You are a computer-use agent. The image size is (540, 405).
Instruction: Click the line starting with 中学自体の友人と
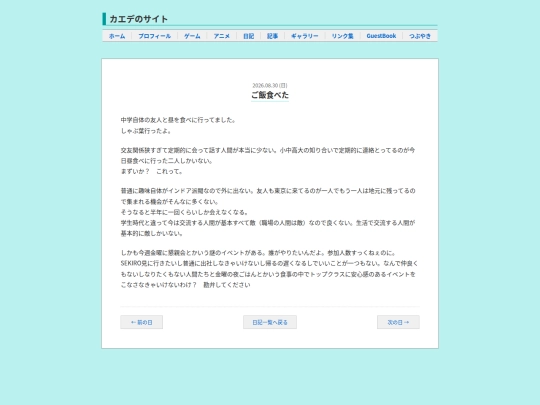pos(178,120)
